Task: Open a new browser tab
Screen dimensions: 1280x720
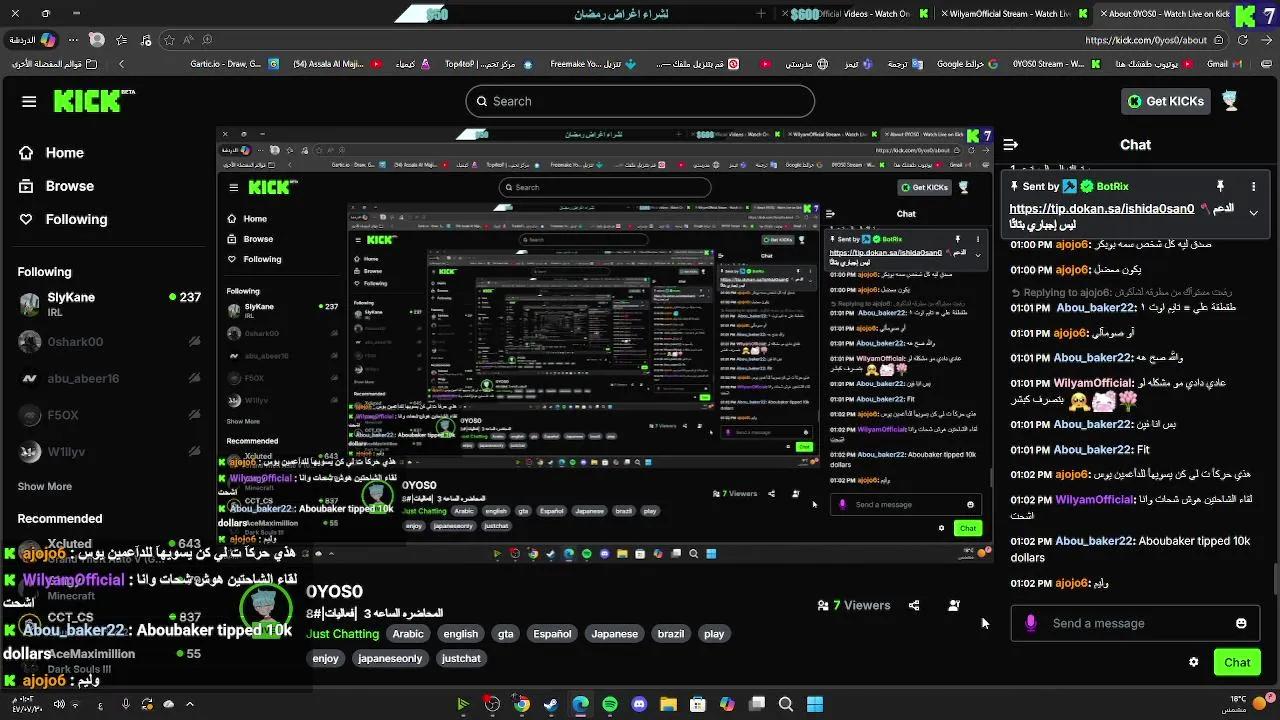Action: click(761, 14)
